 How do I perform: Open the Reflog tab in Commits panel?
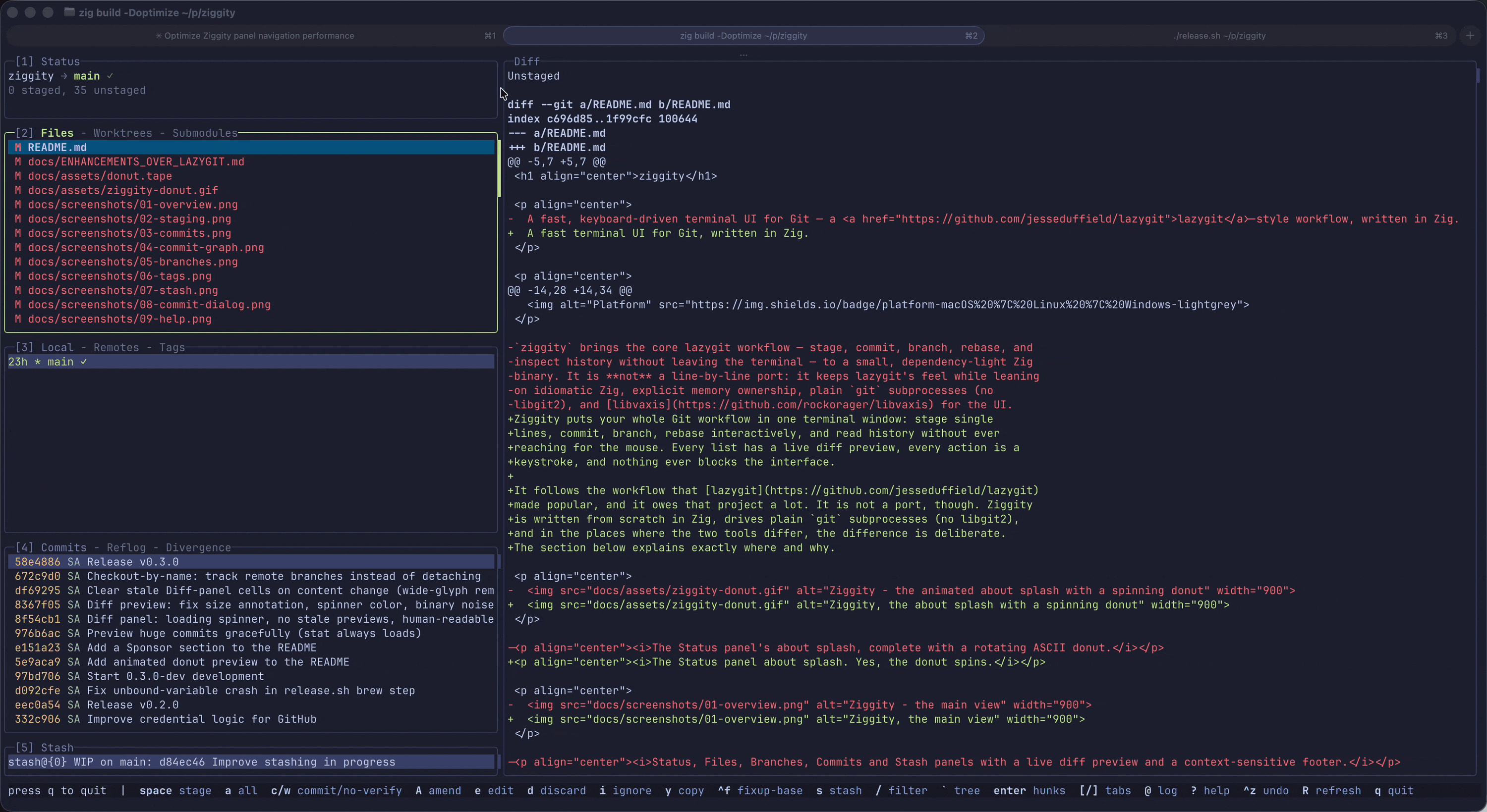point(126,547)
